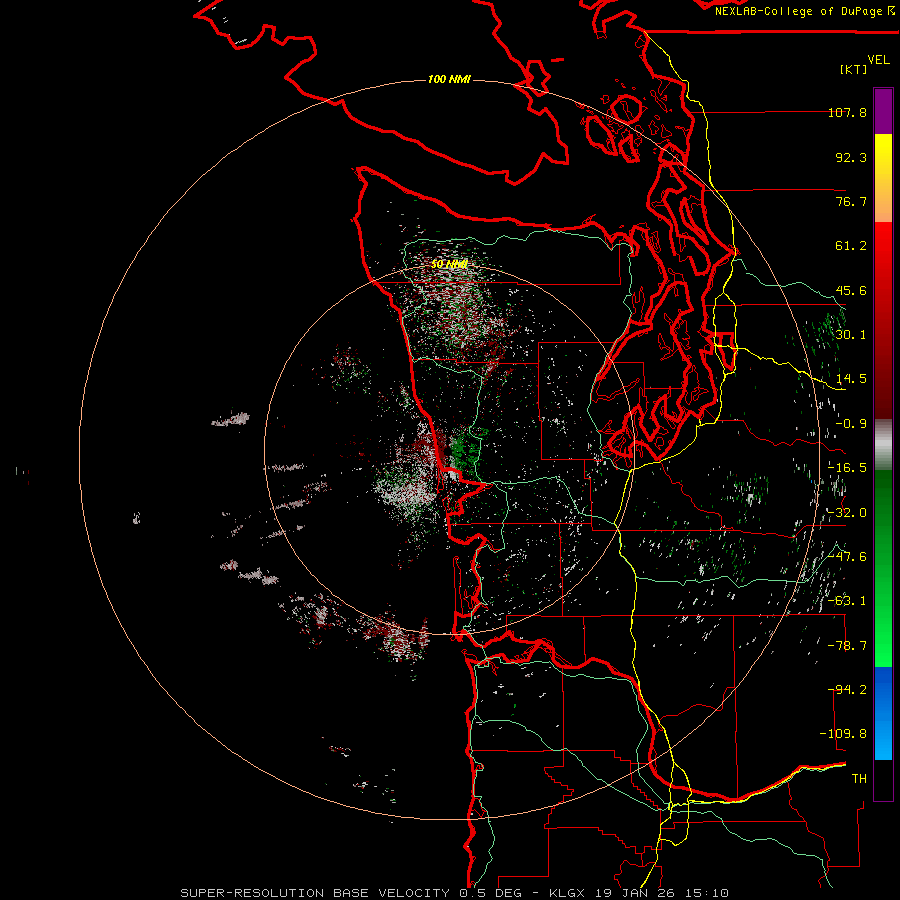
Task: Select the -47.6 legend value
Action: (x=847, y=557)
